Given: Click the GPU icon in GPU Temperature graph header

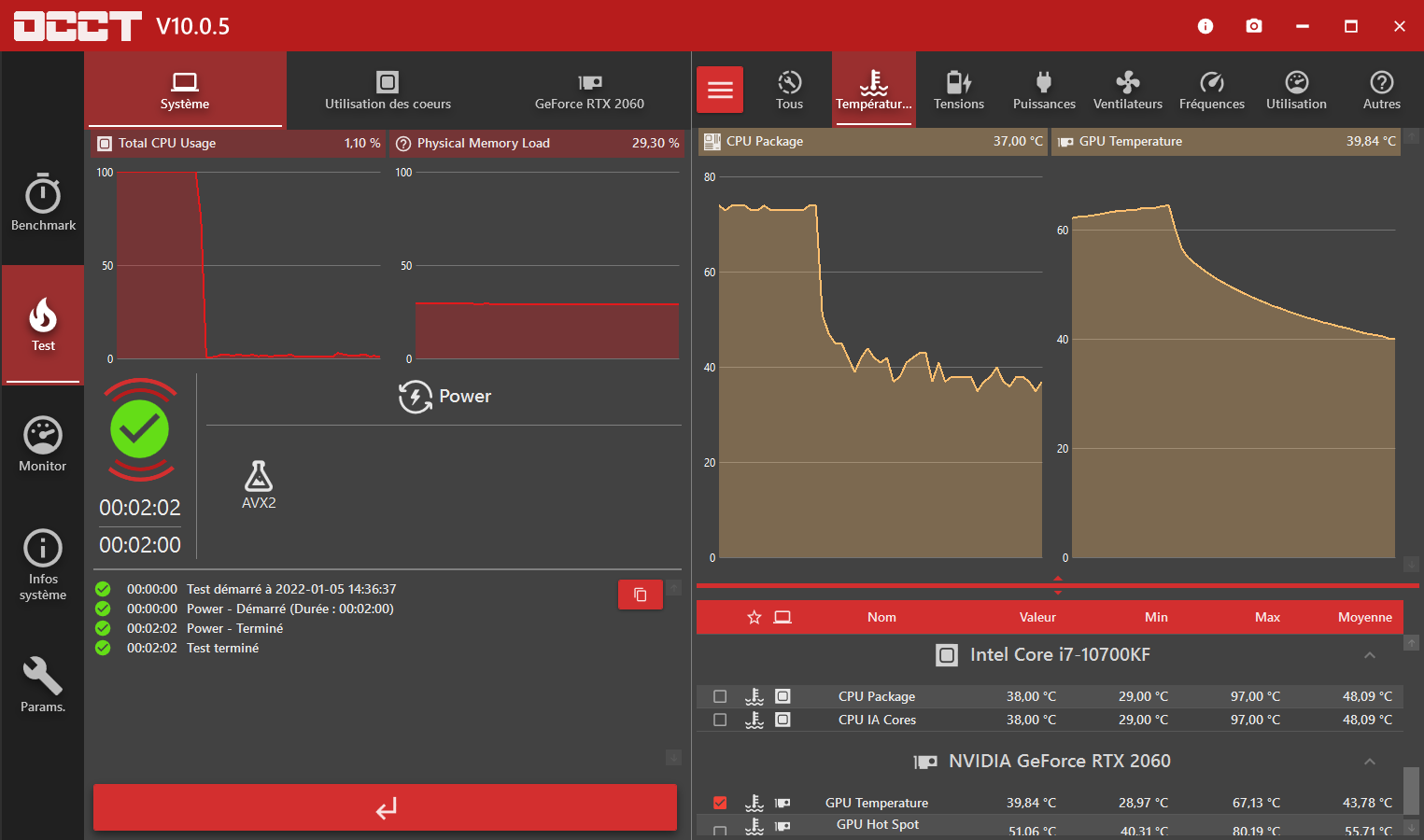Looking at the screenshot, I should [x=1065, y=142].
